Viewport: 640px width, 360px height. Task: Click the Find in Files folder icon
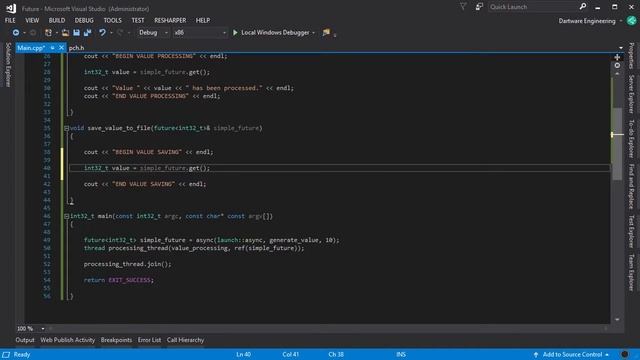326,33
